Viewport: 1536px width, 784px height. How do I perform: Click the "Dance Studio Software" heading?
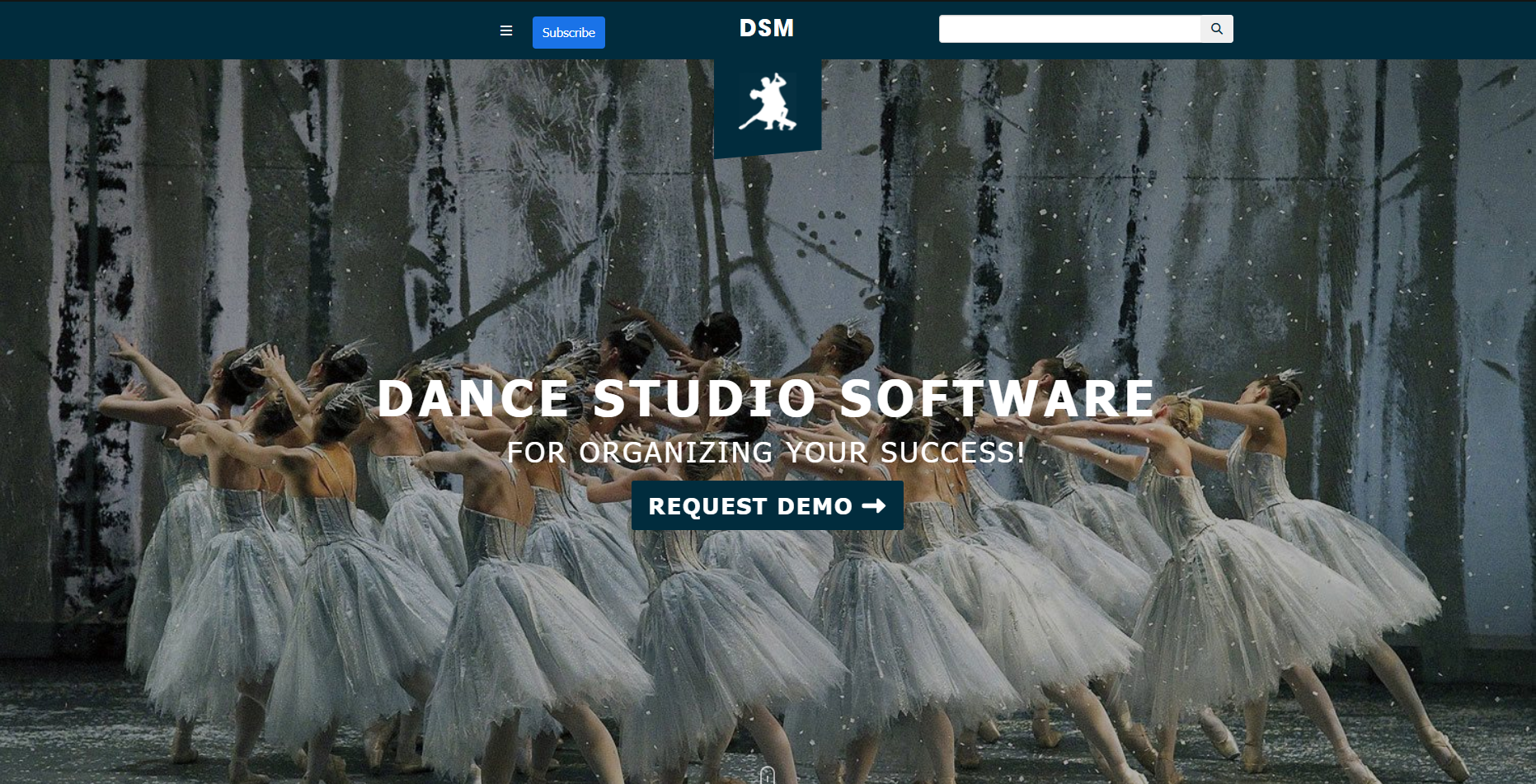(767, 398)
